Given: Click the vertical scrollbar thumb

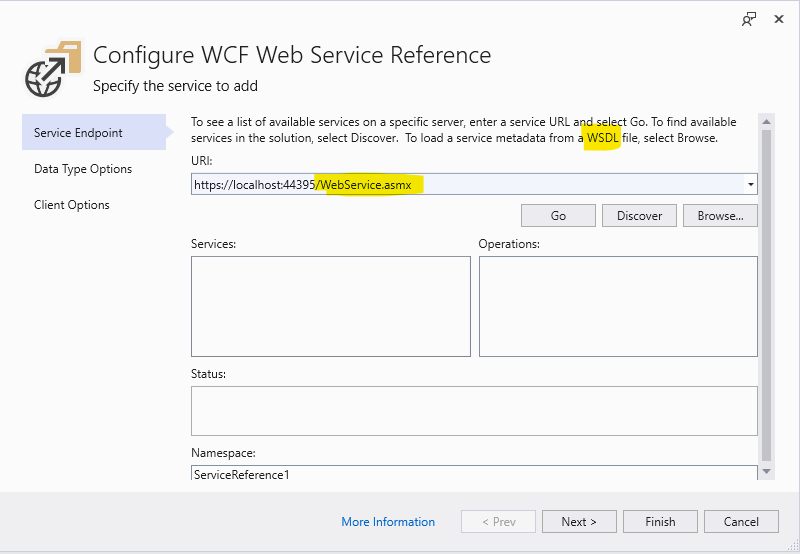Looking at the screenshot, I should [x=766, y=296].
